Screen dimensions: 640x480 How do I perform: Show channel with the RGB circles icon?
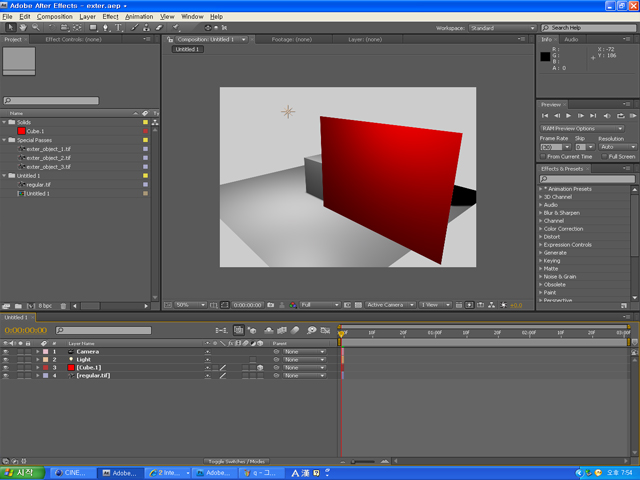(x=293, y=305)
